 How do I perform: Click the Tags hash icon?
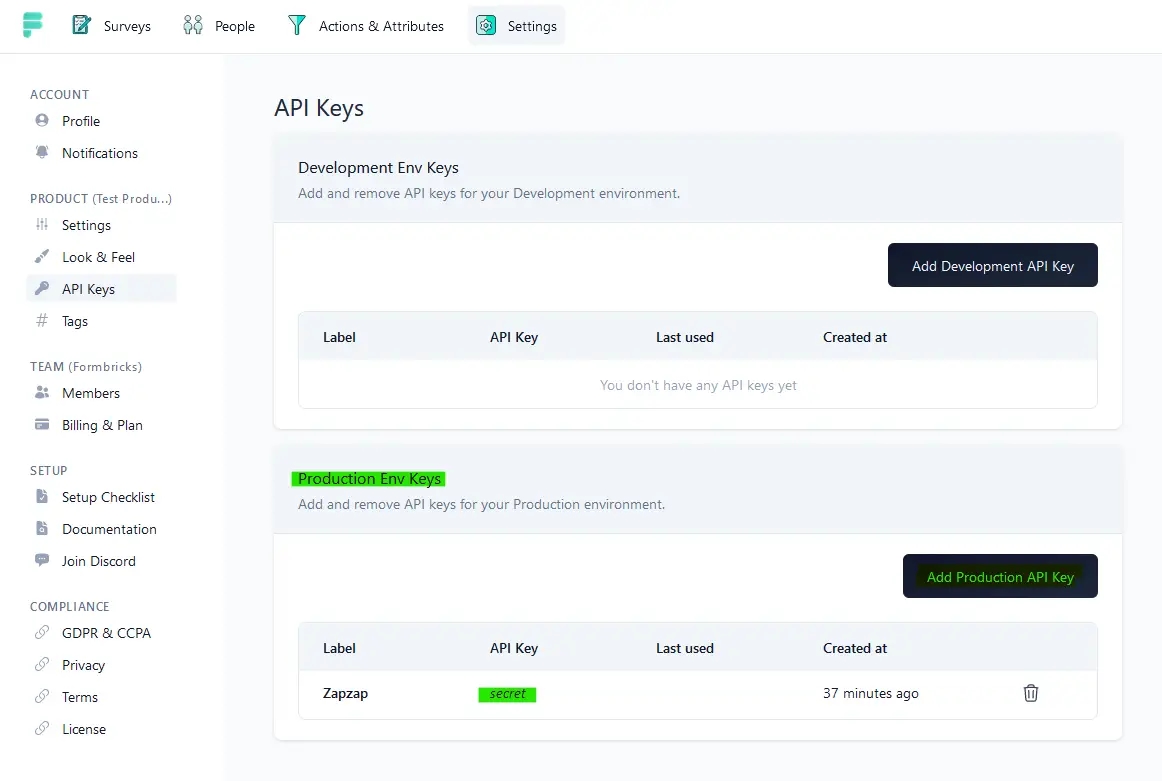[x=43, y=321]
